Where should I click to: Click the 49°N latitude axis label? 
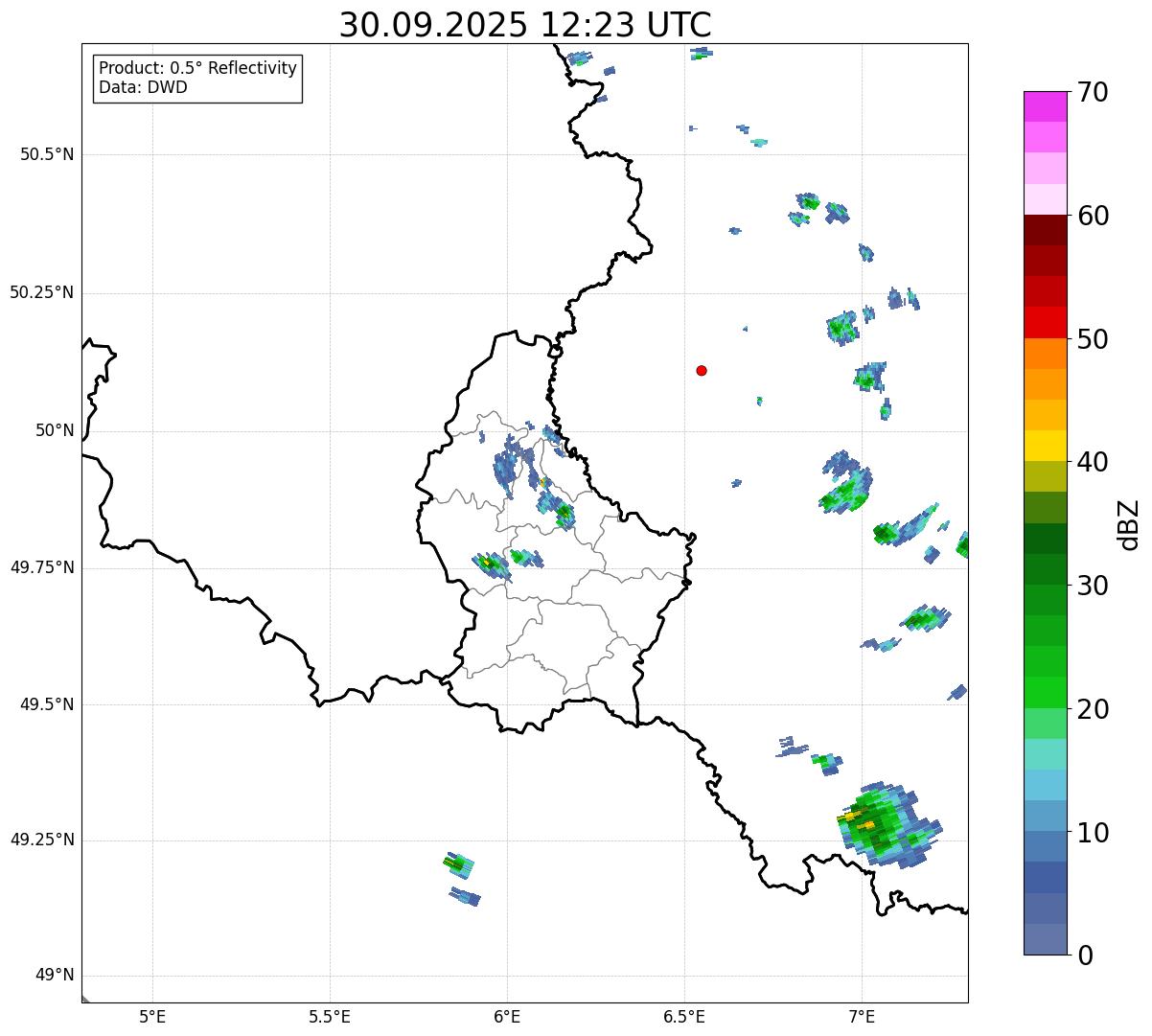click(x=54, y=976)
